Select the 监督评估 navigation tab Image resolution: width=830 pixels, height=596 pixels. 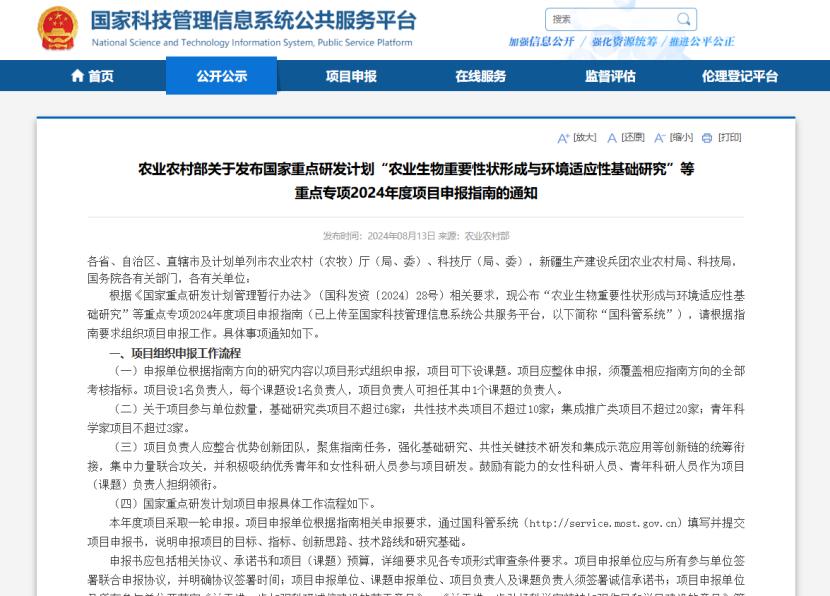click(610, 76)
